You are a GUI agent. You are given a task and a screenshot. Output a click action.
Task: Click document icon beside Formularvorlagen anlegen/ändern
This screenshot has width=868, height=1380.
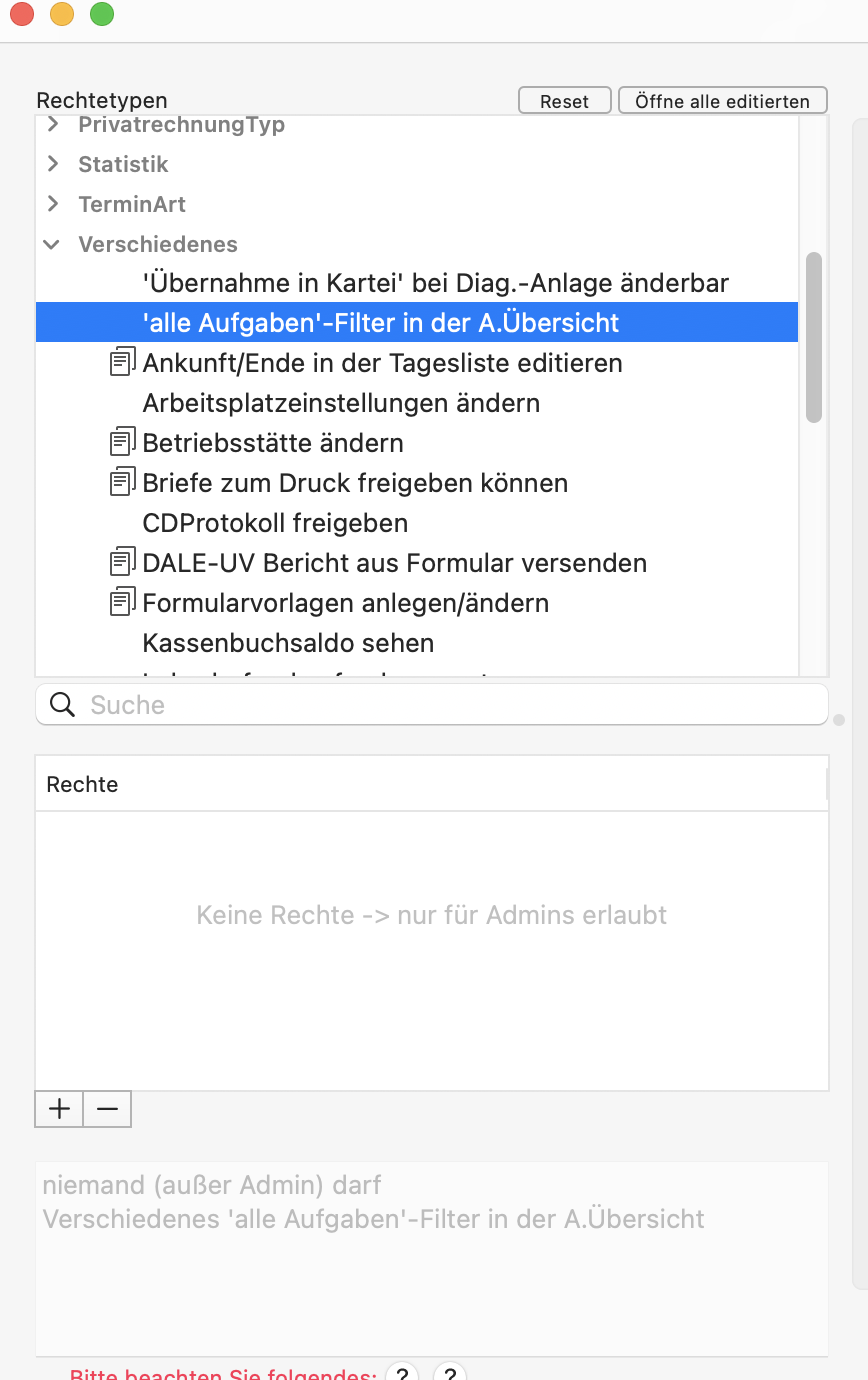[x=122, y=602]
